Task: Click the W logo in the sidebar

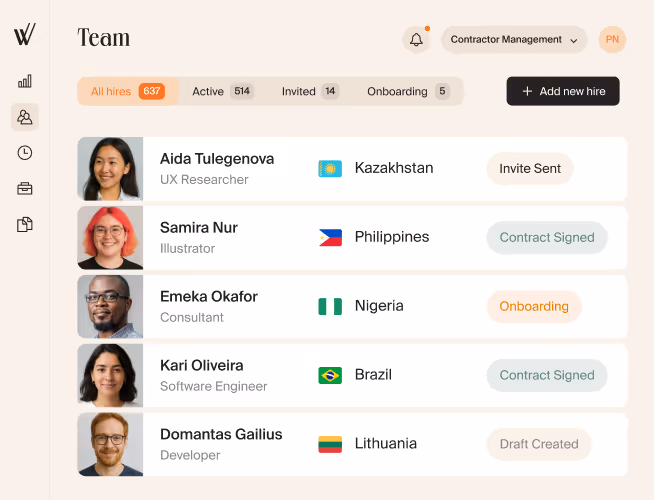Action: click(x=25, y=34)
